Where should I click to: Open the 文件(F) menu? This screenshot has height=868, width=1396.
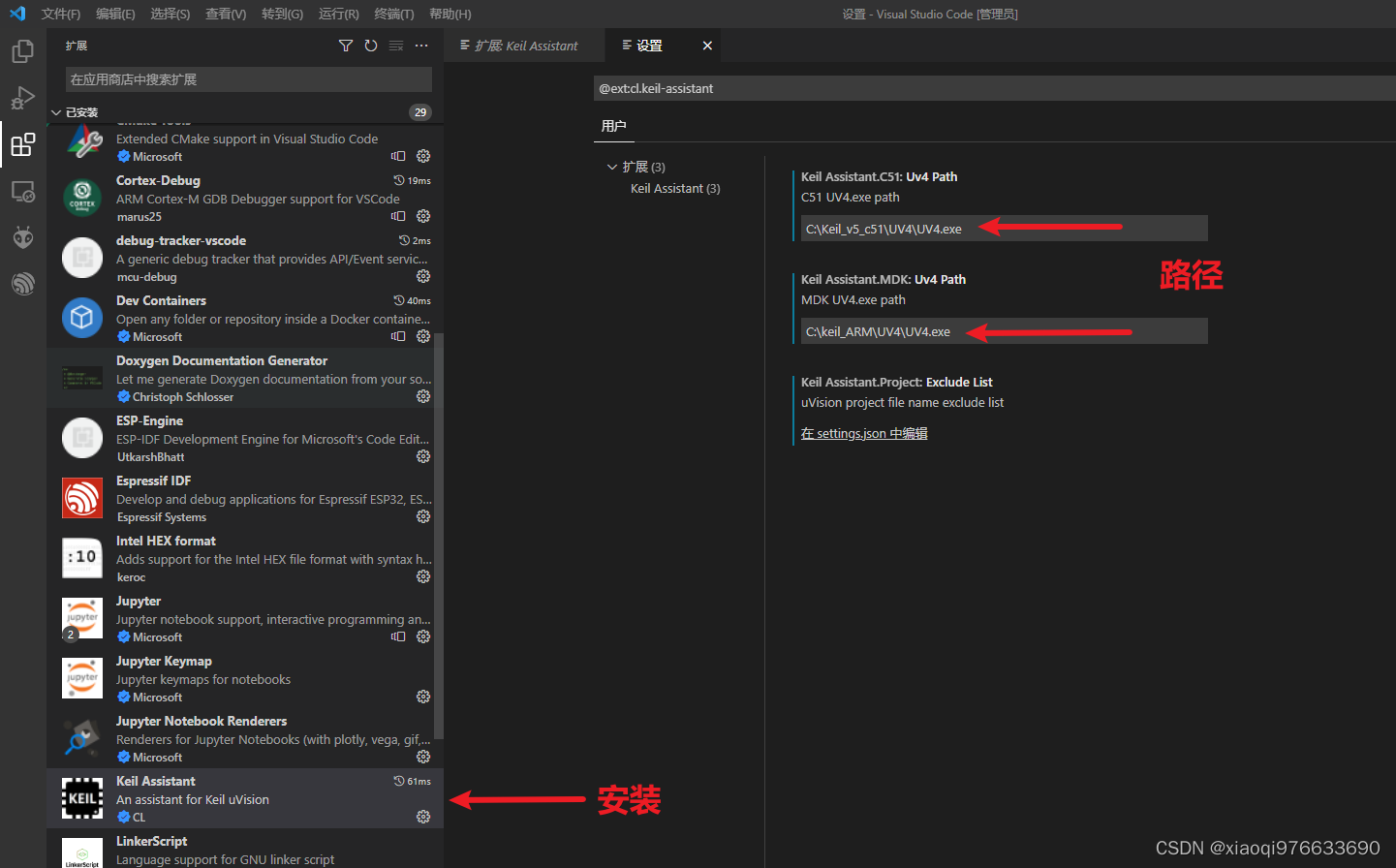(x=61, y=14)
